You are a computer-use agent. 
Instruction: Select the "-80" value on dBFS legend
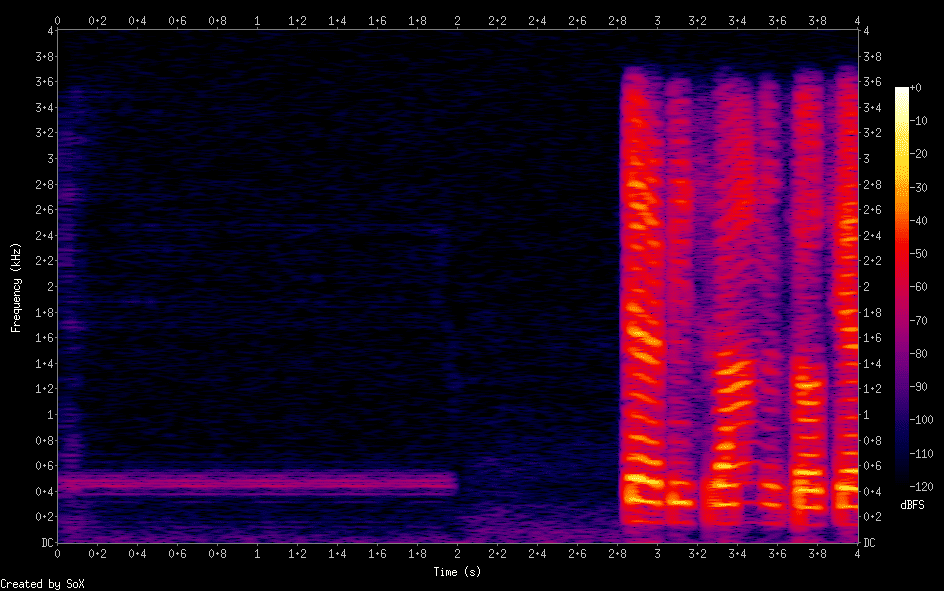click(919, 354)
